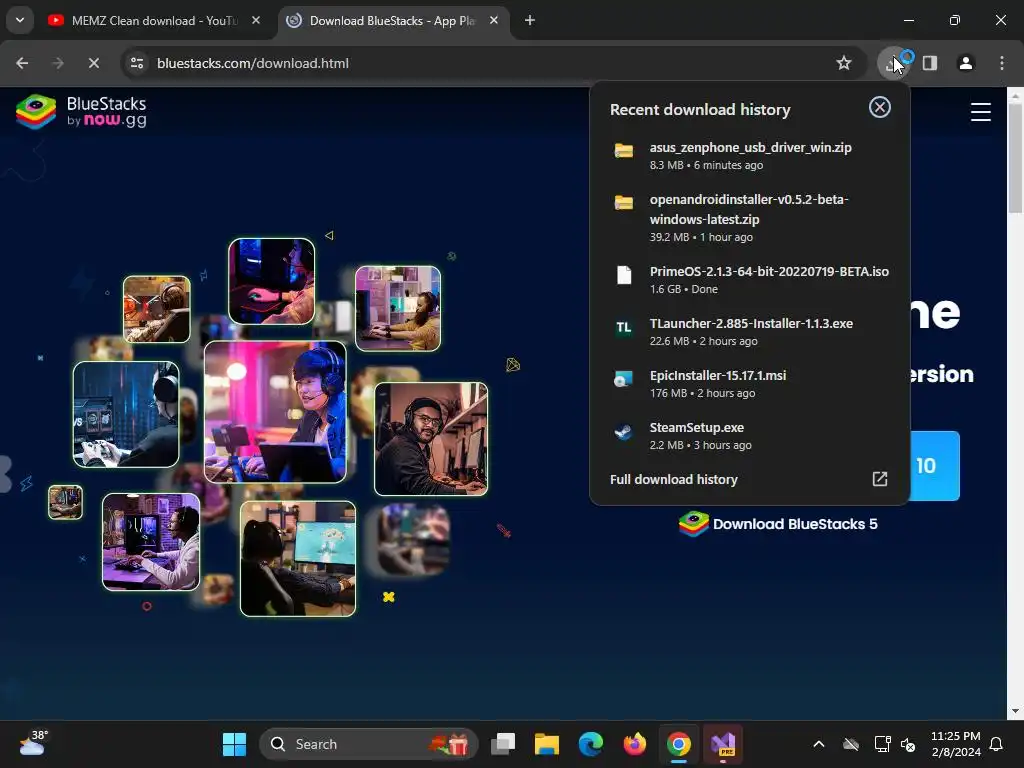This screenshot has height=768, width=1024.
Task: Close the Recent download history popup
Action: 880,107
